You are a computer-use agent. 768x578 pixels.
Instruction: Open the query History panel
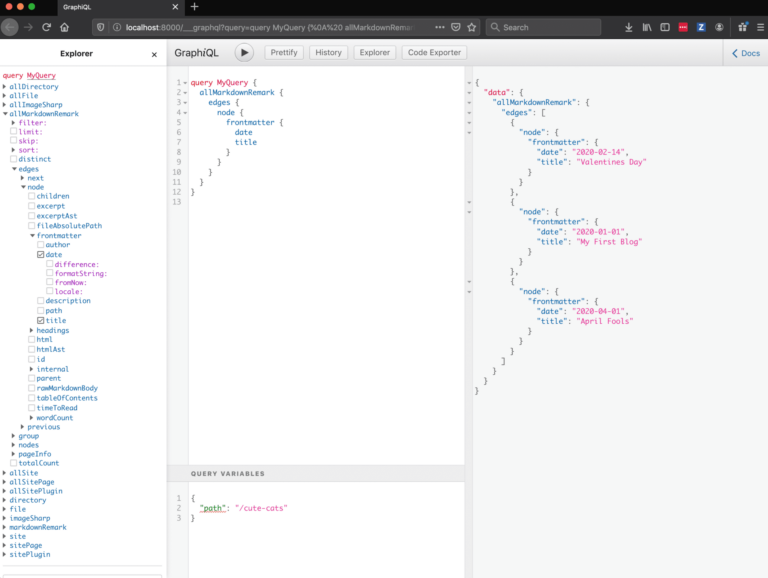click(327, 52)
